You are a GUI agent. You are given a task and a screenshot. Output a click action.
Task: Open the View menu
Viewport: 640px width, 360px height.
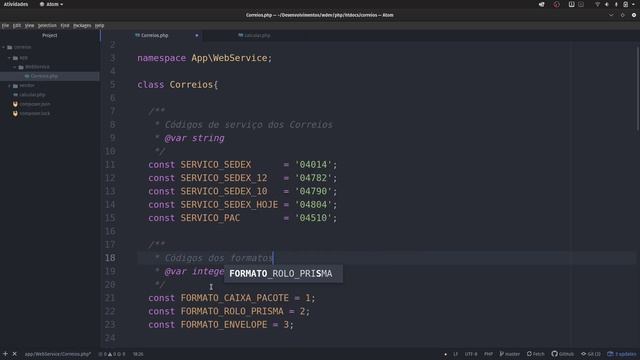coord(29,25)
